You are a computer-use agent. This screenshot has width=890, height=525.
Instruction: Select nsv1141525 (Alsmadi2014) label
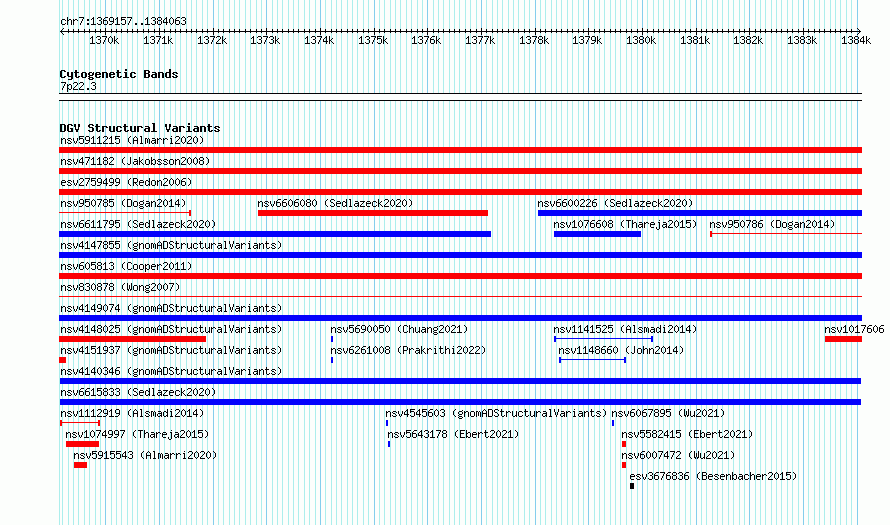625,329
